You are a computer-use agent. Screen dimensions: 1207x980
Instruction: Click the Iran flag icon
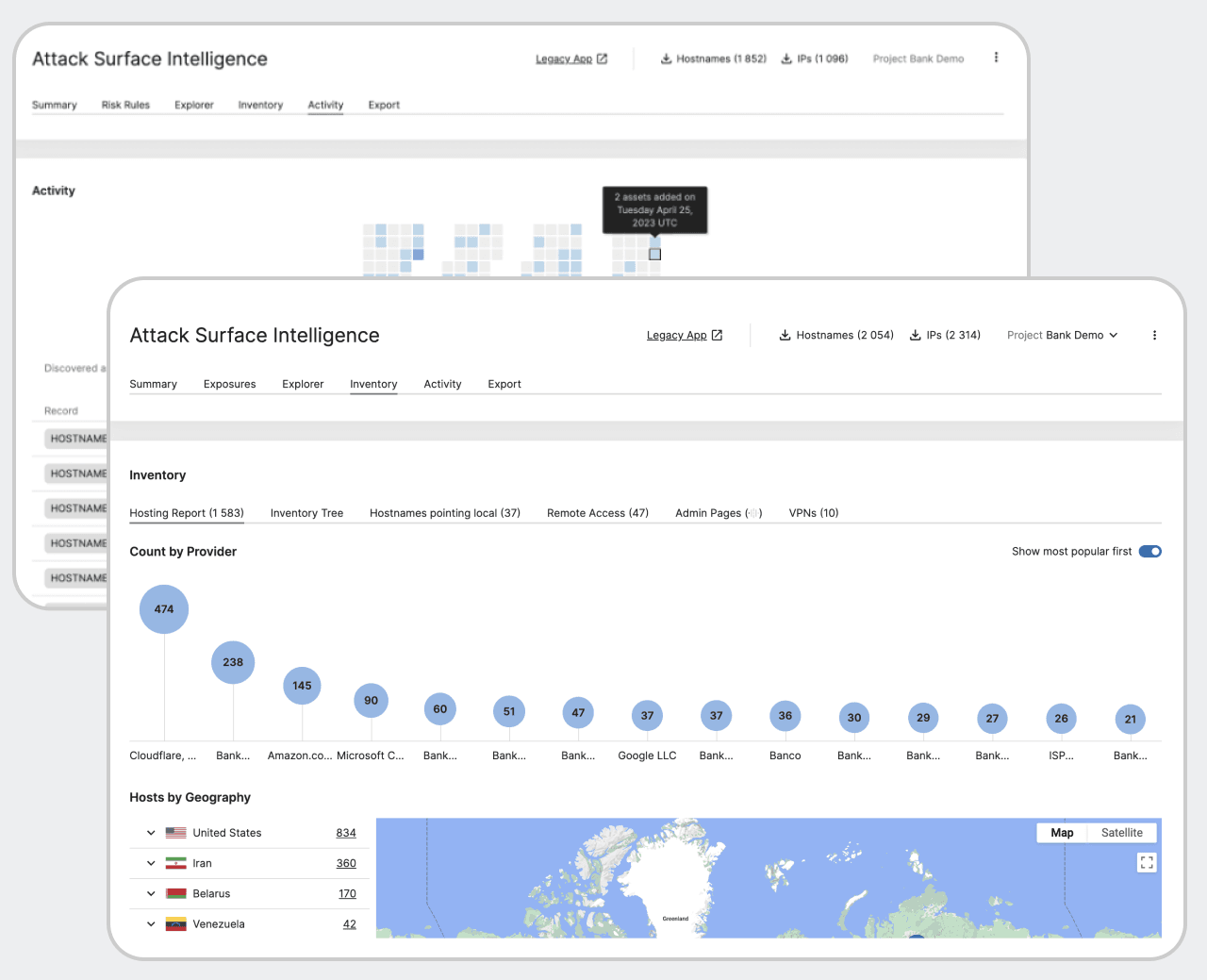175,862
